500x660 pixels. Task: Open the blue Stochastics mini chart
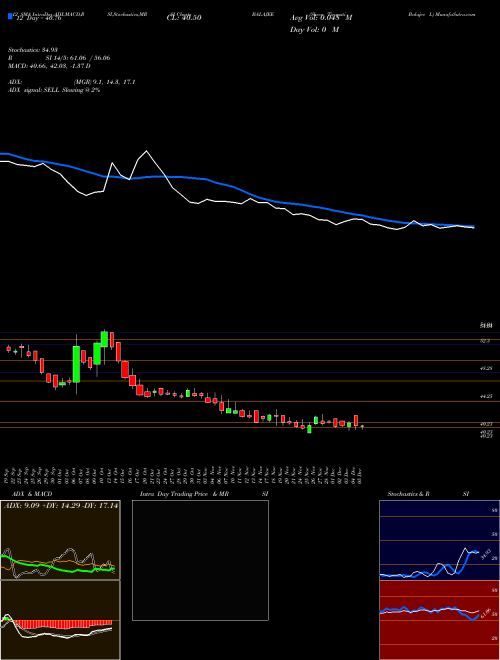439,540
